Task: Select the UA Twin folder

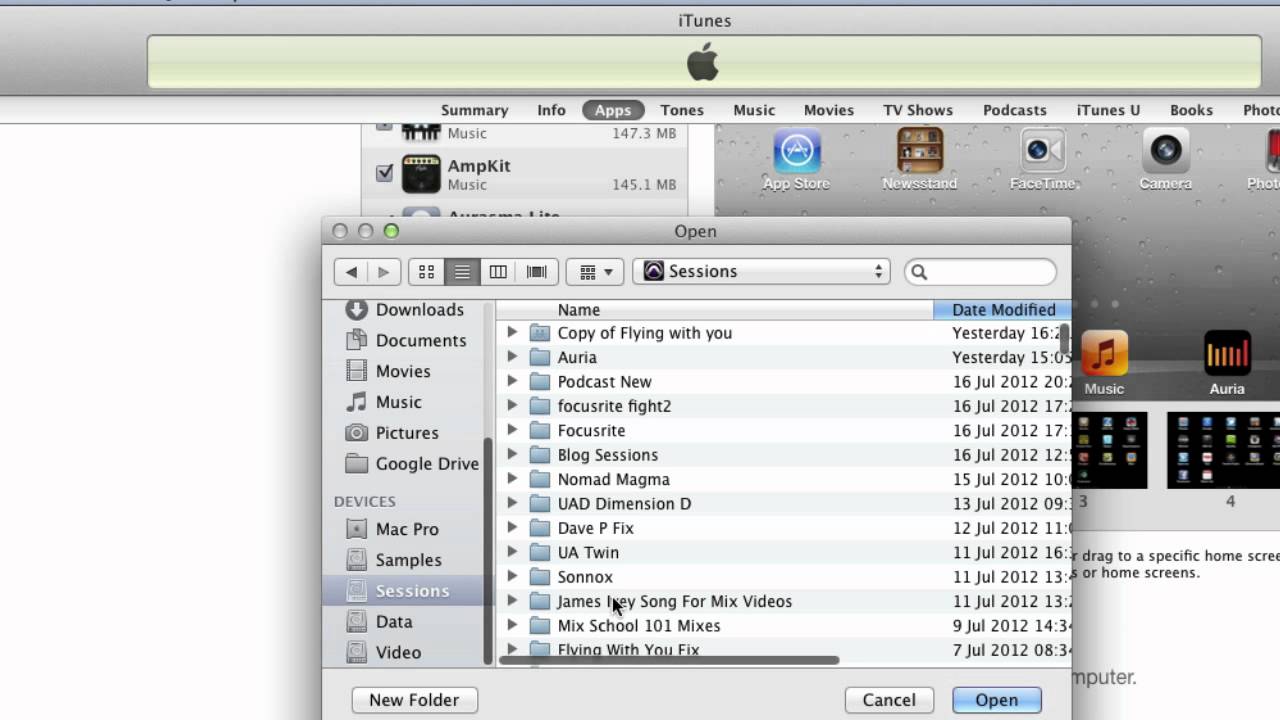Action: pos(783,552)
